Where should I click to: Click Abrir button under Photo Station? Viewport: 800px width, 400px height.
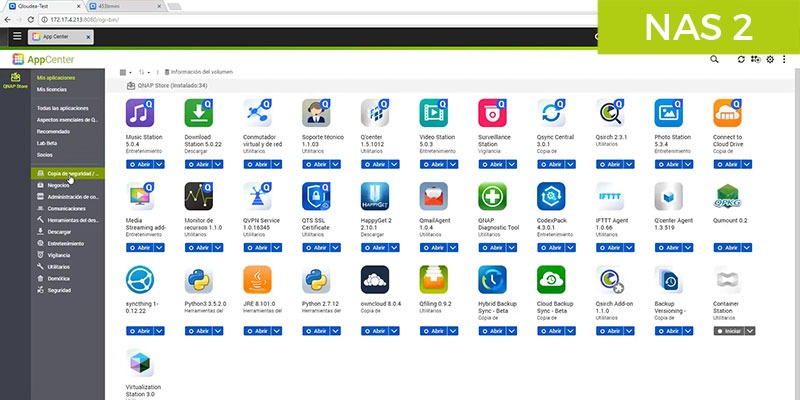point(669,164)
